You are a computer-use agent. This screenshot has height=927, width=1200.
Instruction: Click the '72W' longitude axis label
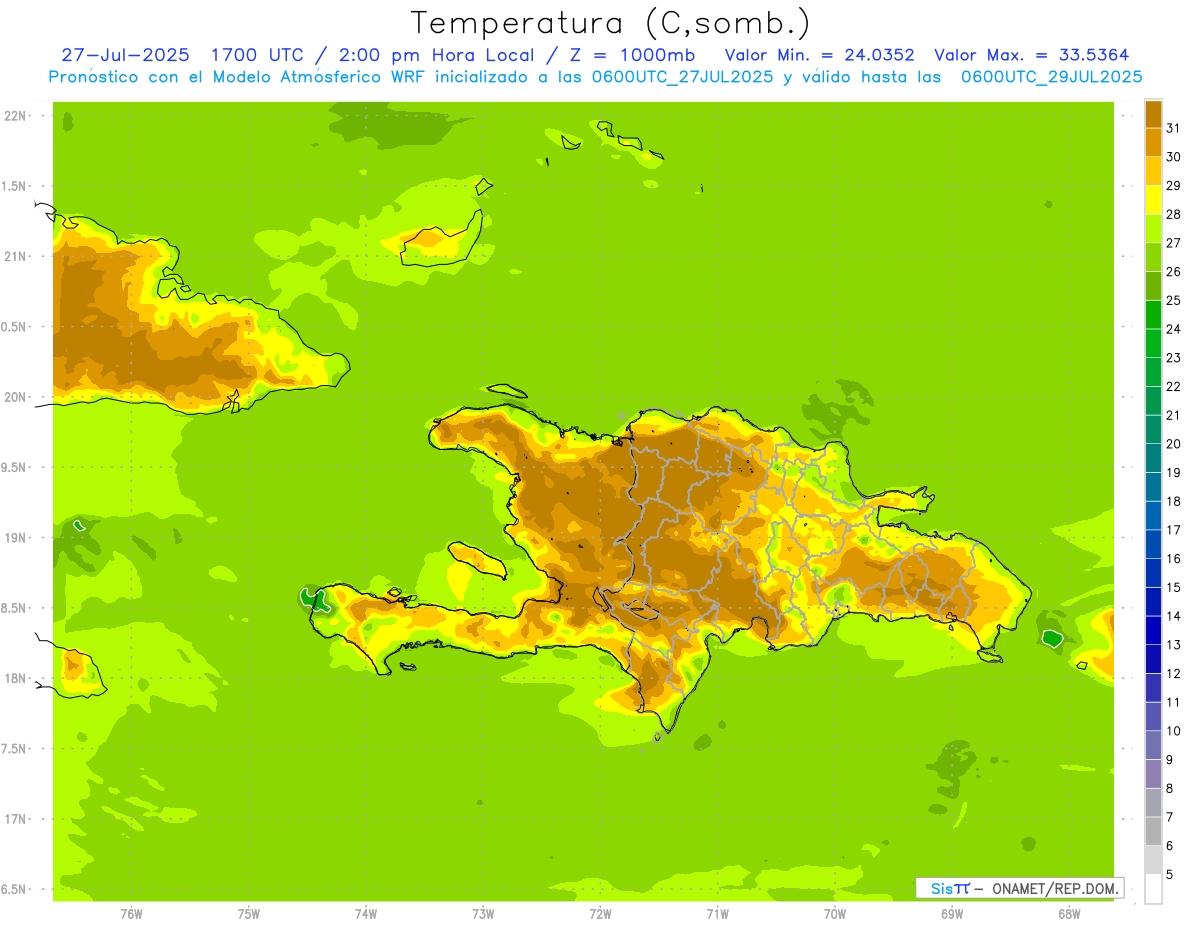pyautogui.click(x=600, y=914)
